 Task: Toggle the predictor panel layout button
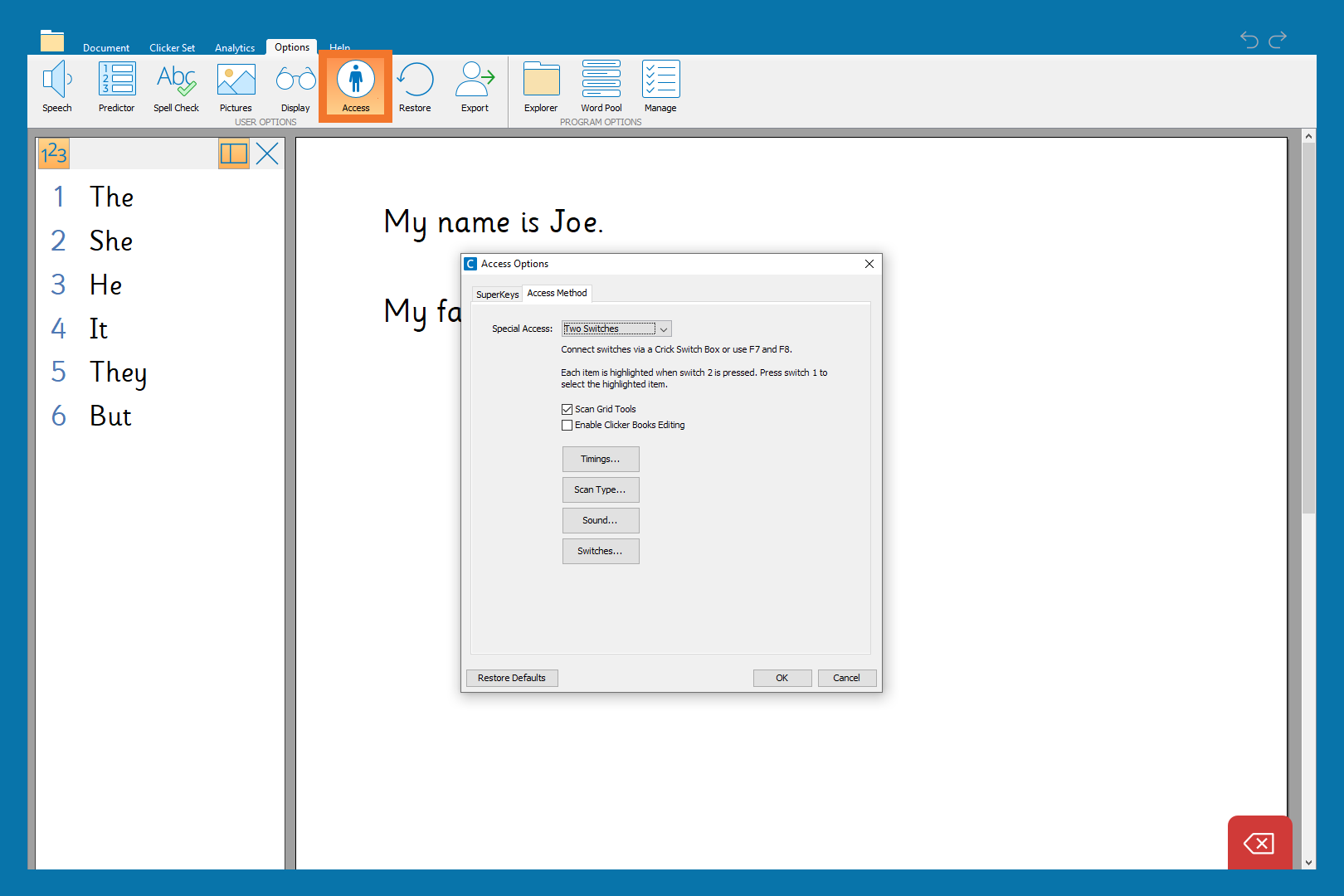click(234, 153)
